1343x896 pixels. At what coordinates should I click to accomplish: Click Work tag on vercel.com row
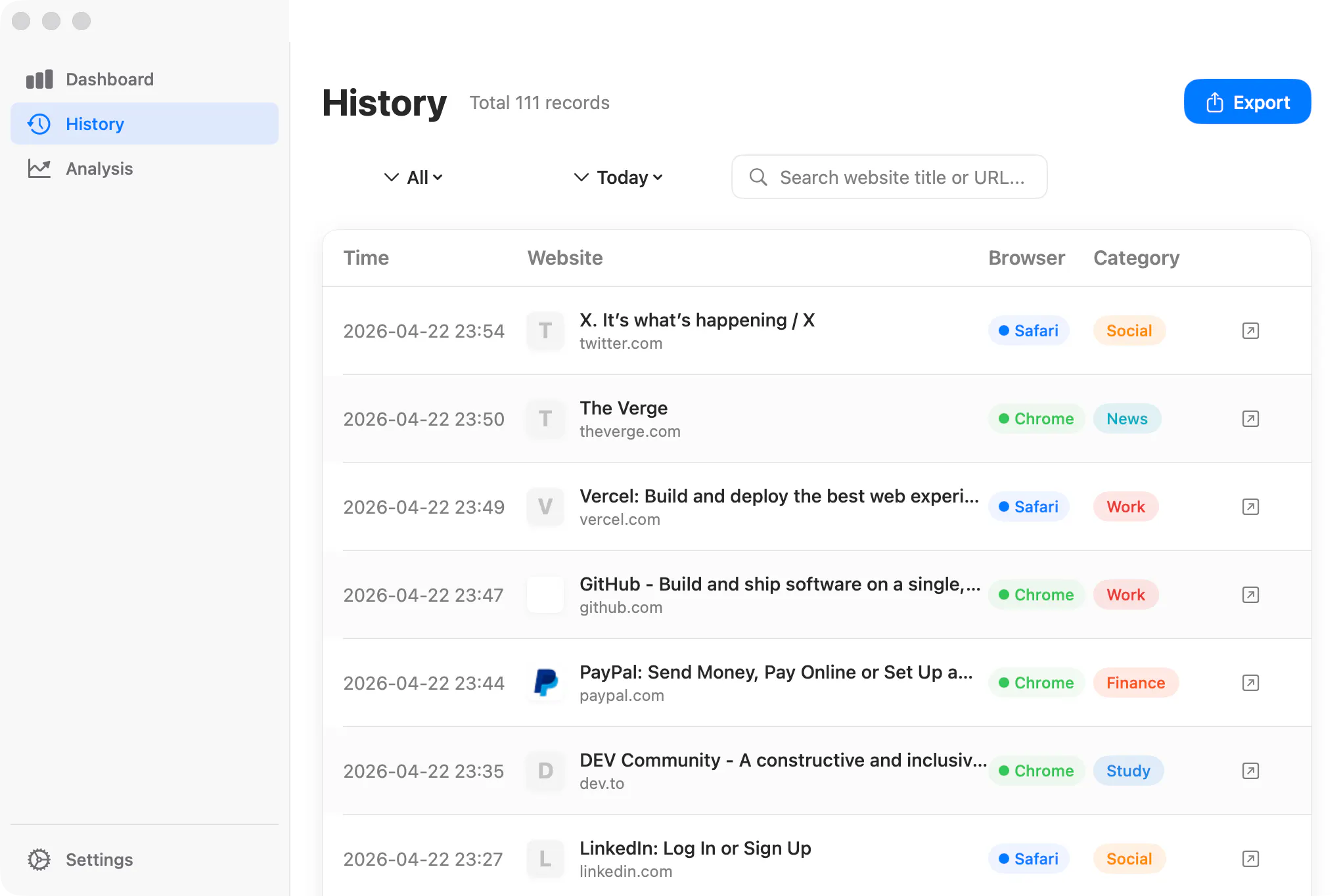(1126, 507)
